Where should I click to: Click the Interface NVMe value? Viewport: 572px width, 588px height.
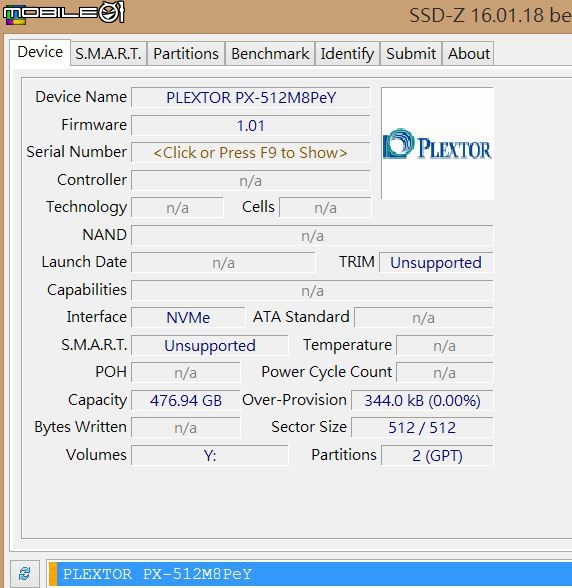188,318
